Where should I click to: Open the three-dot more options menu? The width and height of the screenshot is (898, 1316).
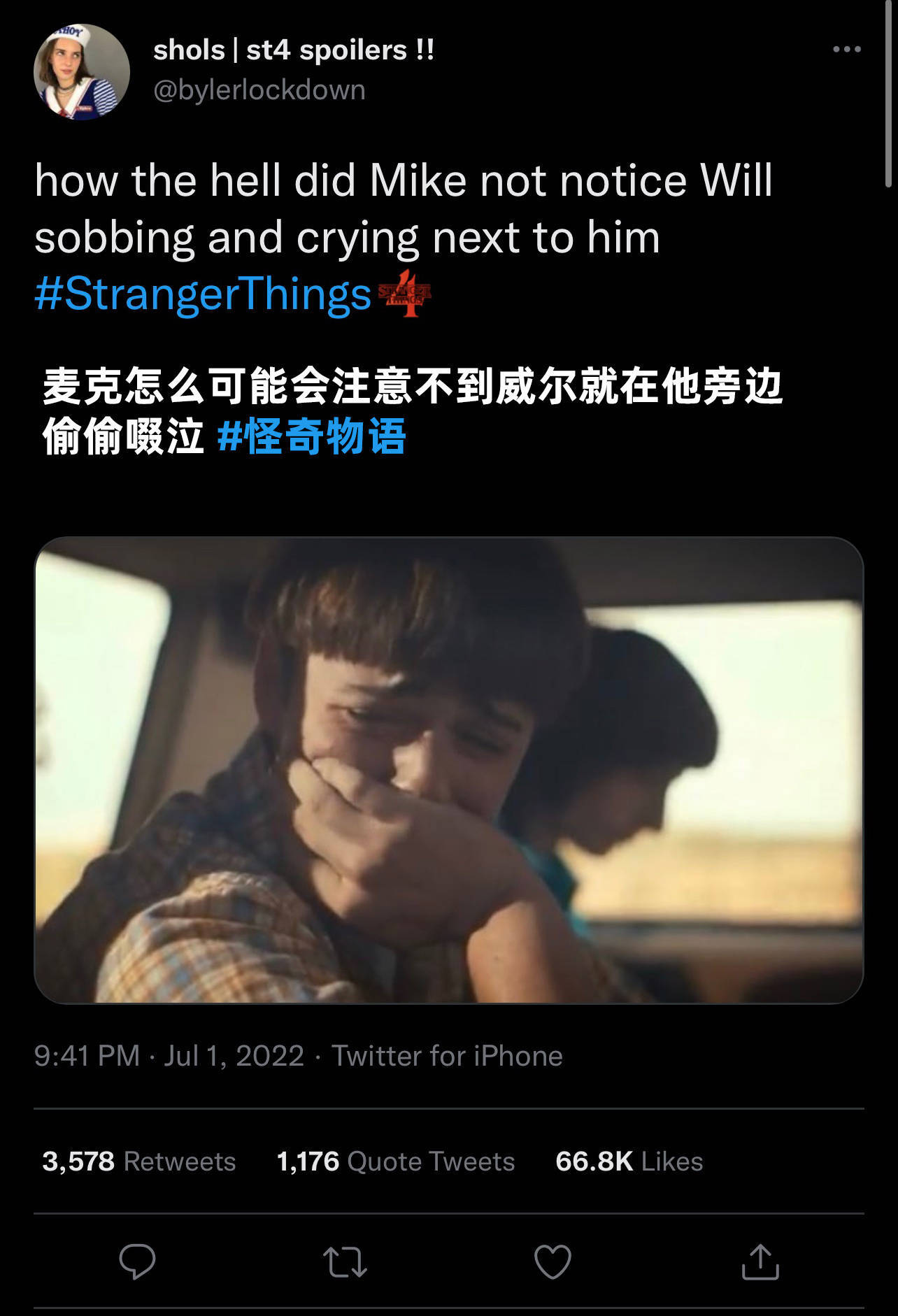pos(847,49)
